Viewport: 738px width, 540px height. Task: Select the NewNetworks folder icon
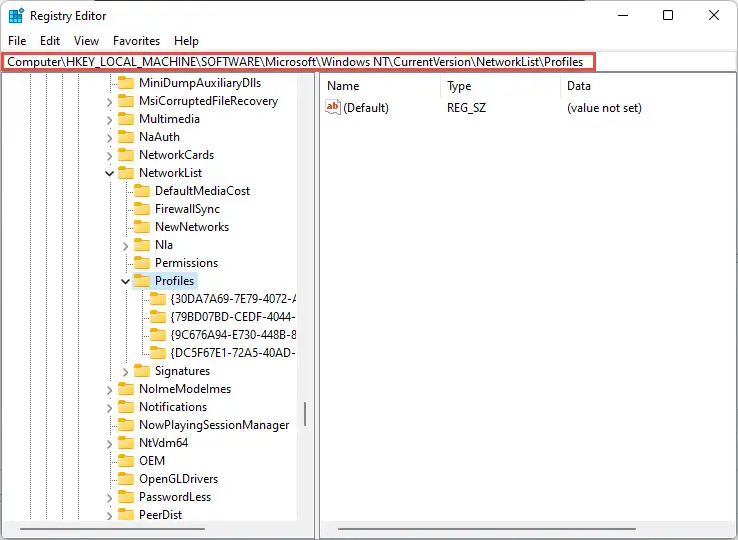[142, 227]
